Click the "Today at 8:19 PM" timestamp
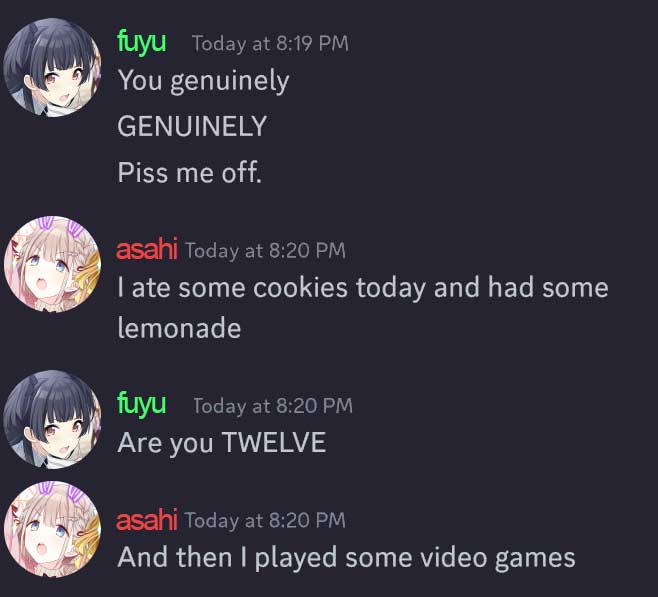The width and height of the screenshot is (658, 597). pyautogui.click(x=270, y=44)
